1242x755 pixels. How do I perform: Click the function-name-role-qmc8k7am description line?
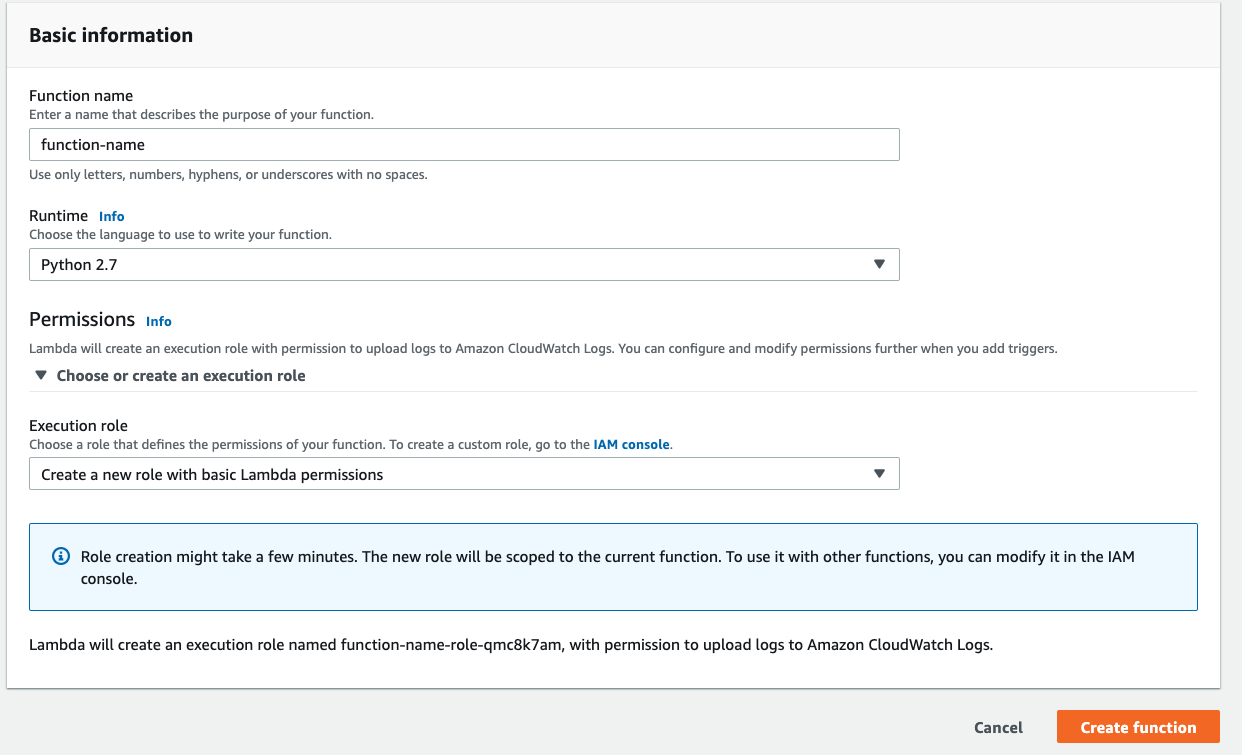tap(511, 645)
